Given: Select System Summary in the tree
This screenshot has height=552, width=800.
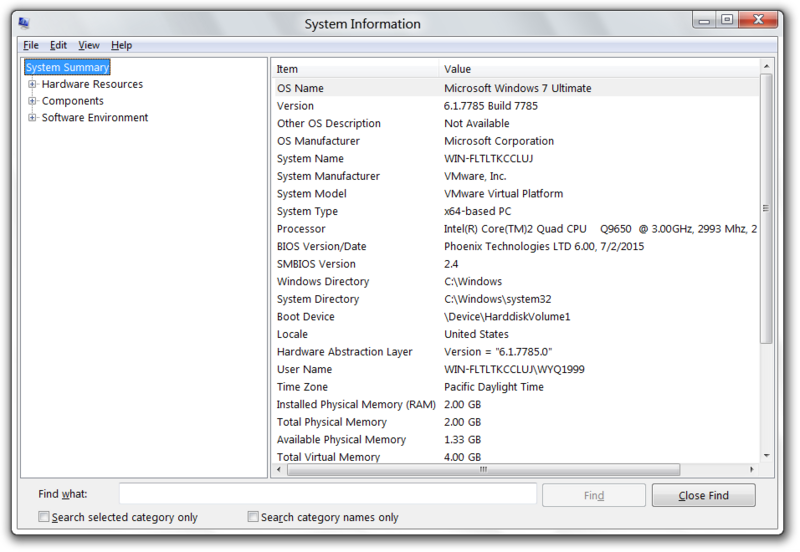Looking at the screenshot, I should click(67, 68).
